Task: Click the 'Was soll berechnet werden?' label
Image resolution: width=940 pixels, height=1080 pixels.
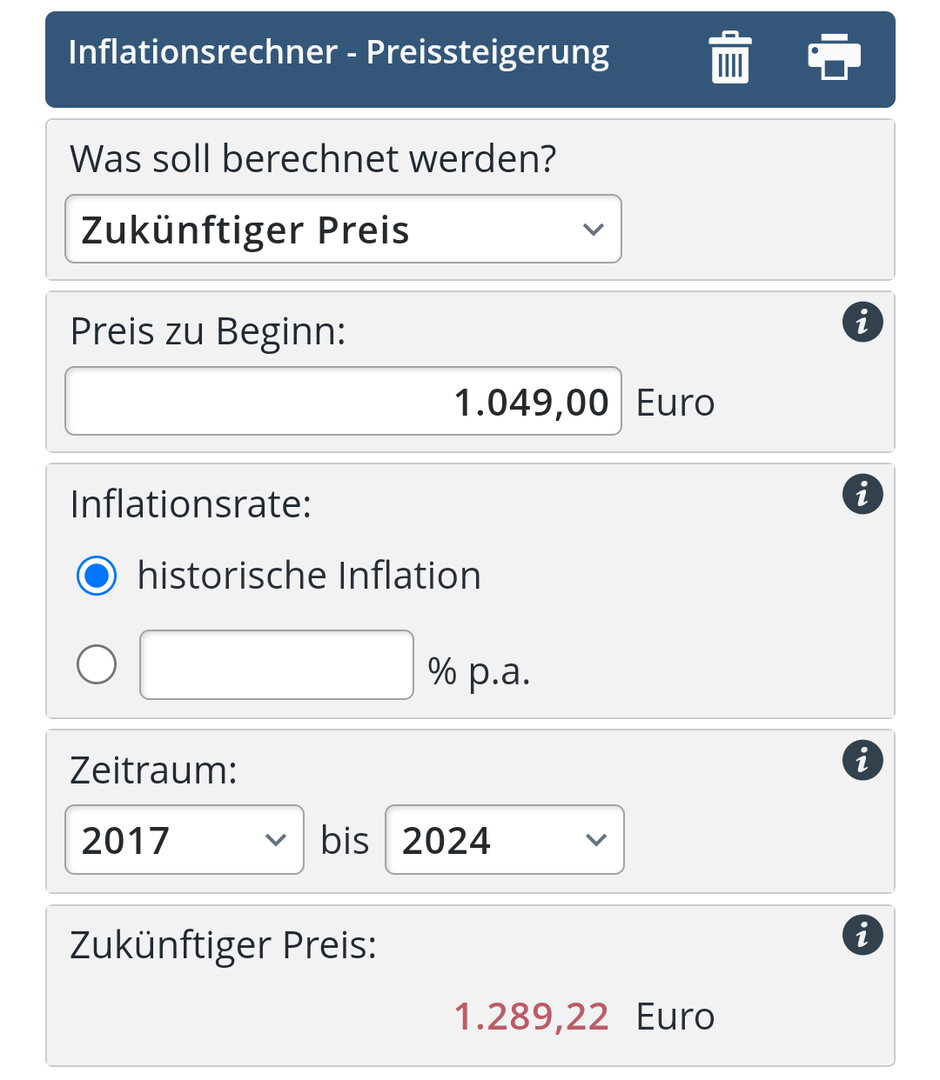Action: tap(313, 159)
